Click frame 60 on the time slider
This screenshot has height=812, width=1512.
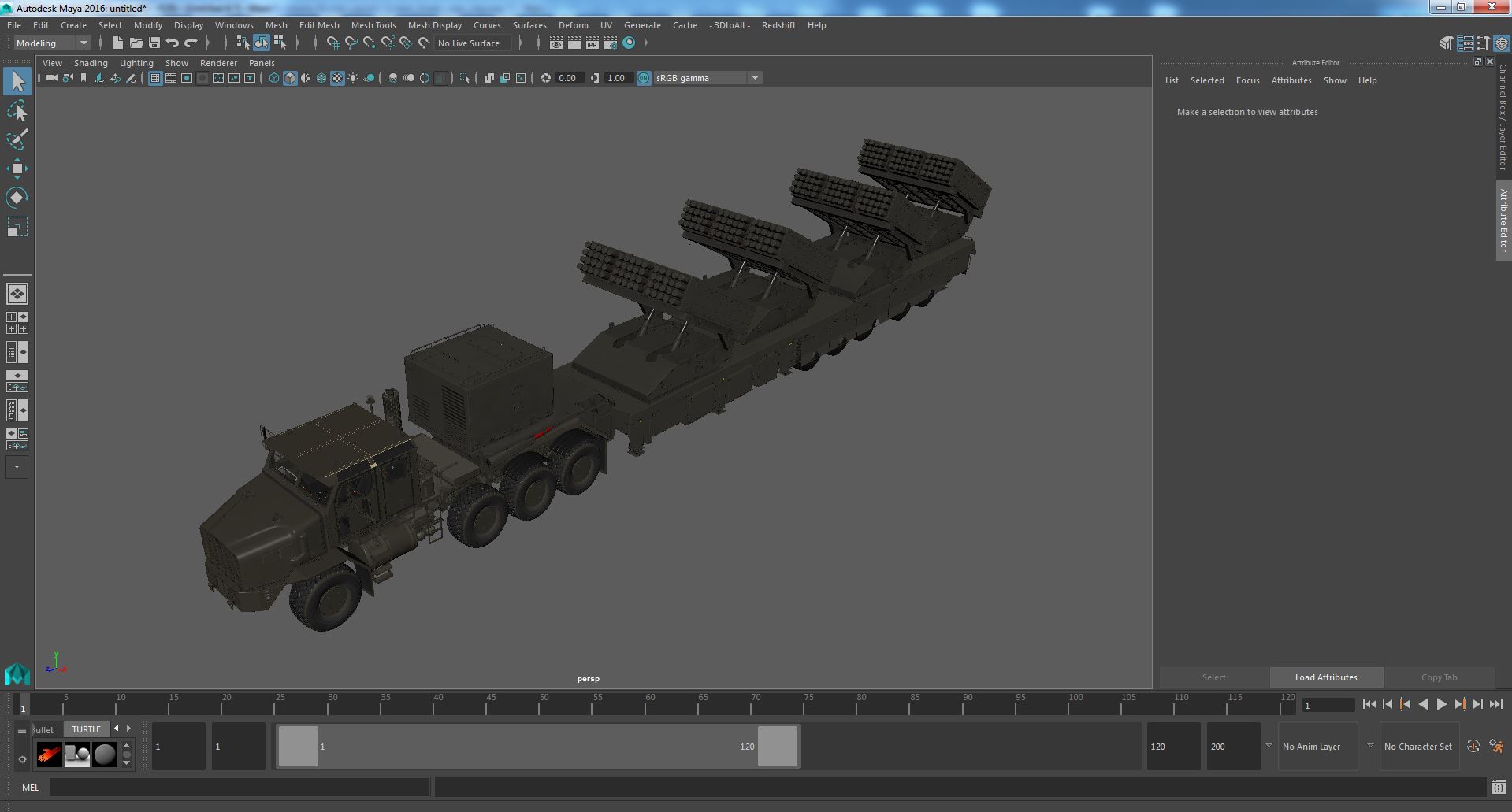pyautogui.click(x=650, y=704)
